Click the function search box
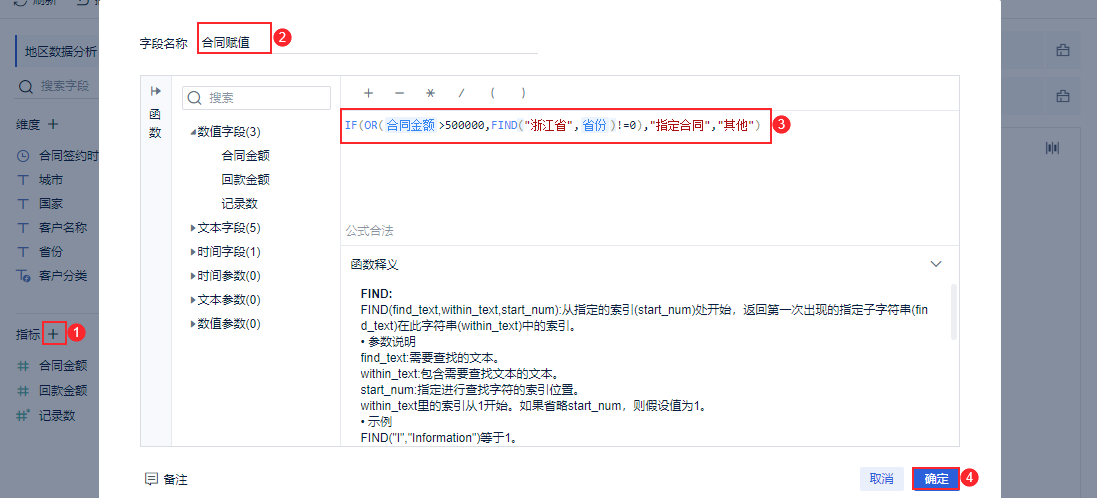The width and height of the screenshot is (1097, 498). pos(256,98)
